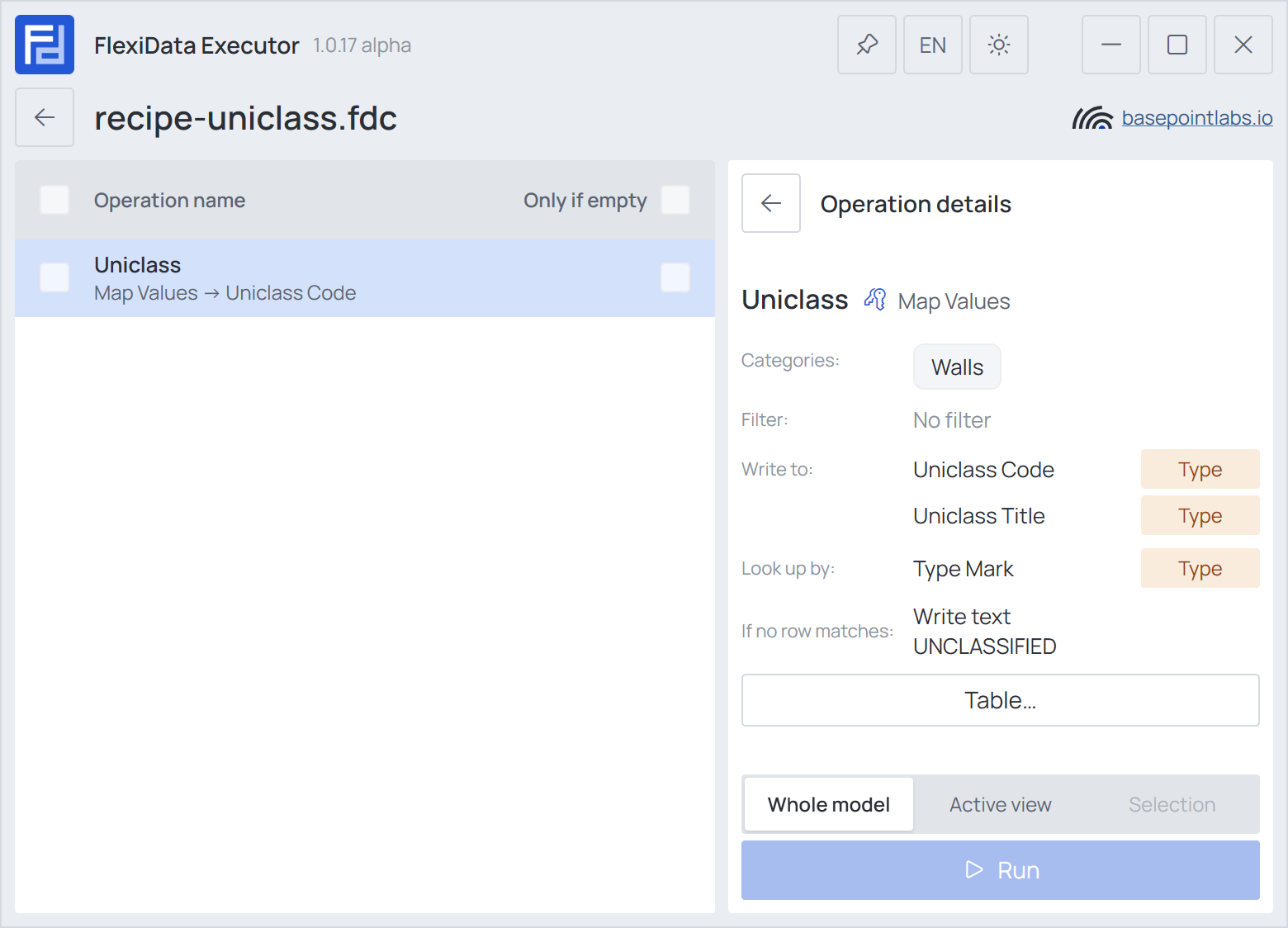The height and width of the screenshot is (928, 1288).
Task: Click the FlexiData Executor logo icon
Action: coord(45,45)
